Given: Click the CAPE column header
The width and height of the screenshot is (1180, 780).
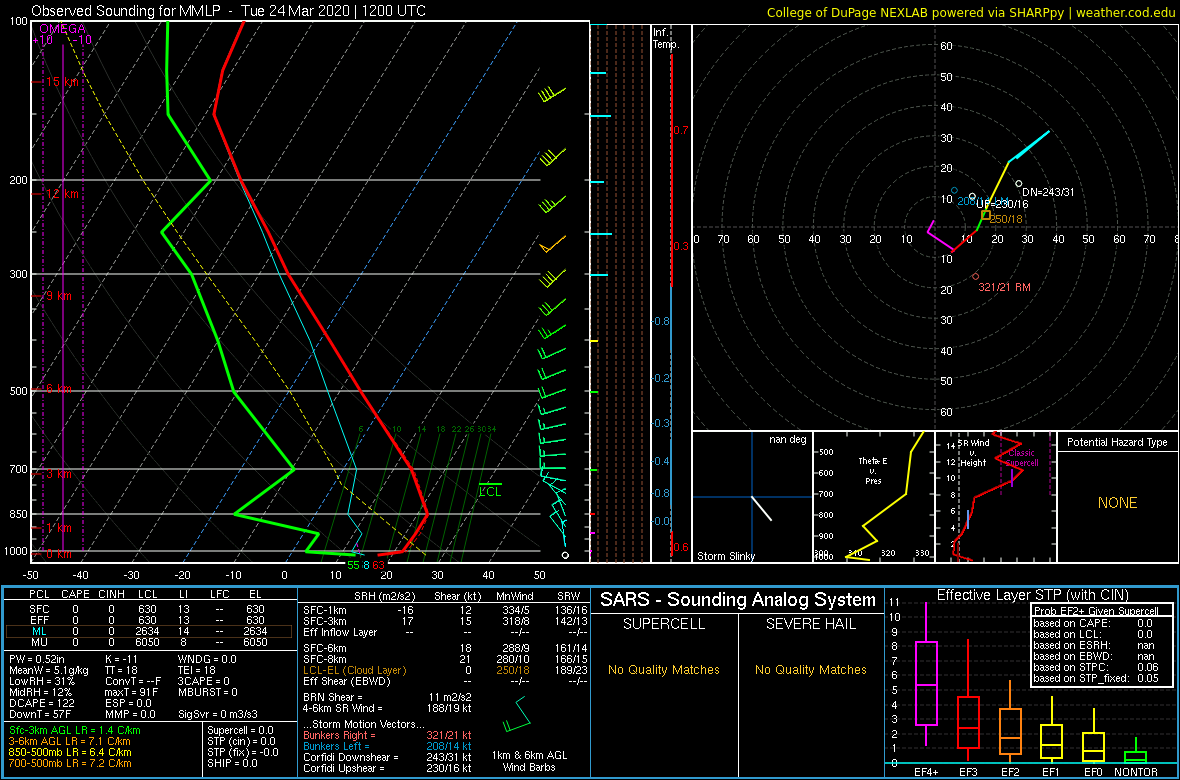Looking at the screenshot, I should pyautogui.click(x=75, y=596).
